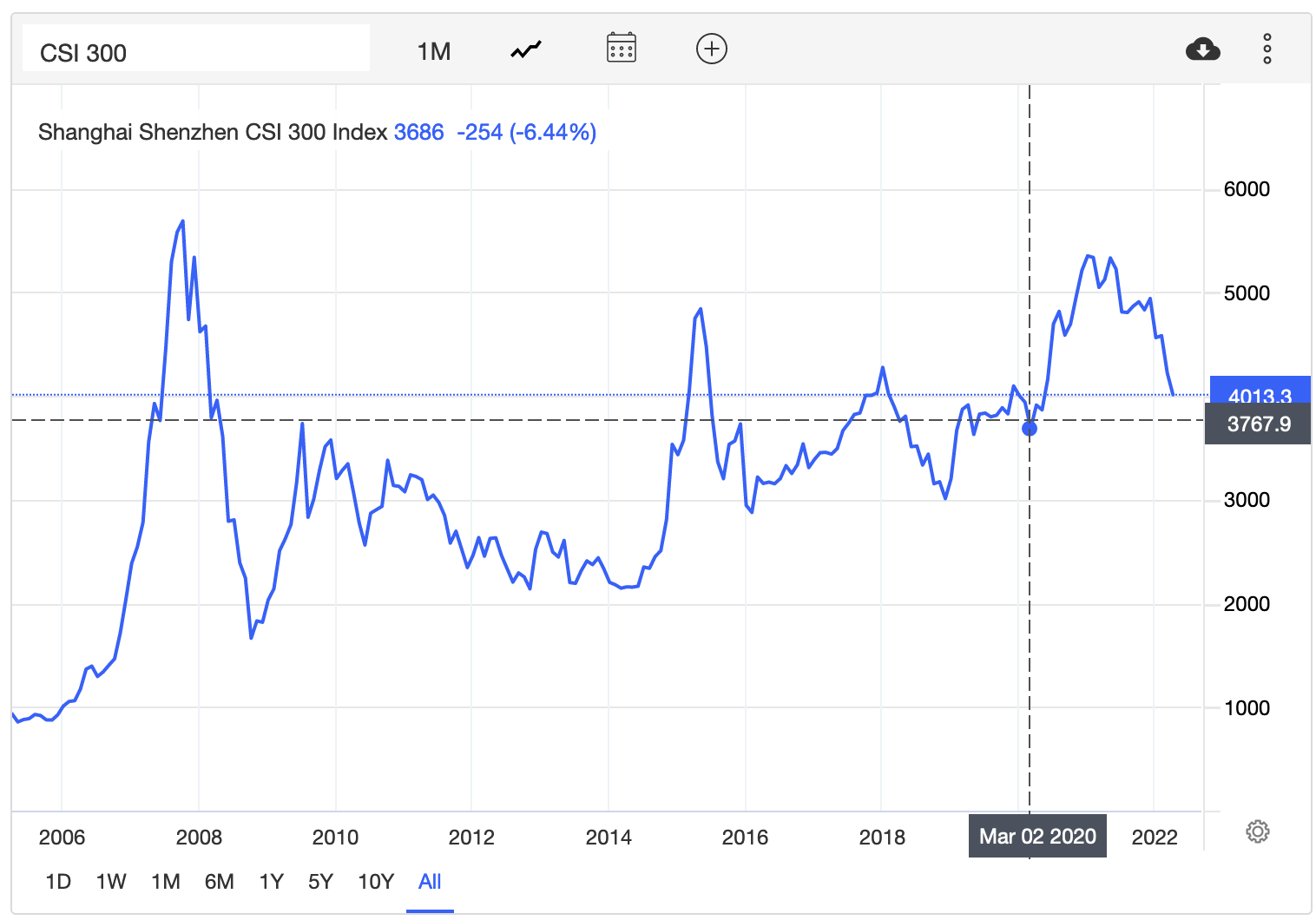Image resolution: width=1316 pixels, height=920 pixels.
Task: Click the 2010 year label
Action: [x=335, y=837]
